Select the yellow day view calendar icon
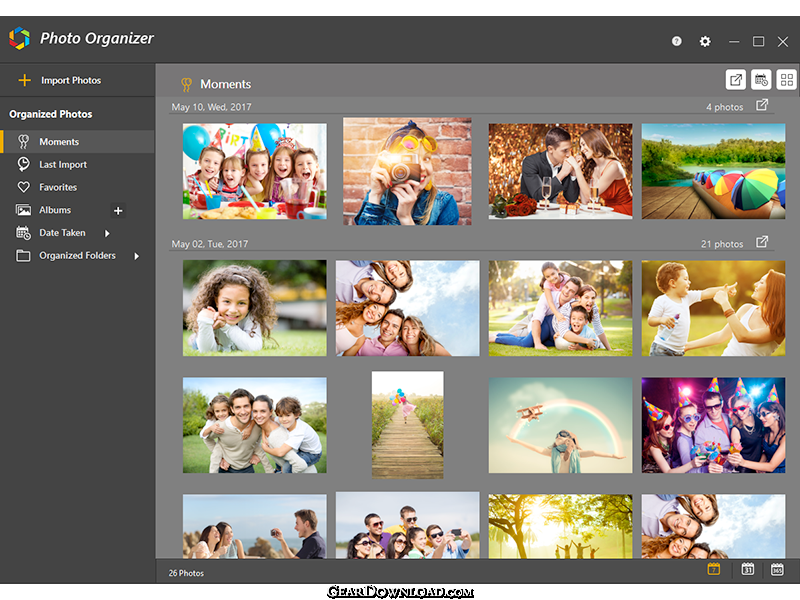 (x=714, y=569)
